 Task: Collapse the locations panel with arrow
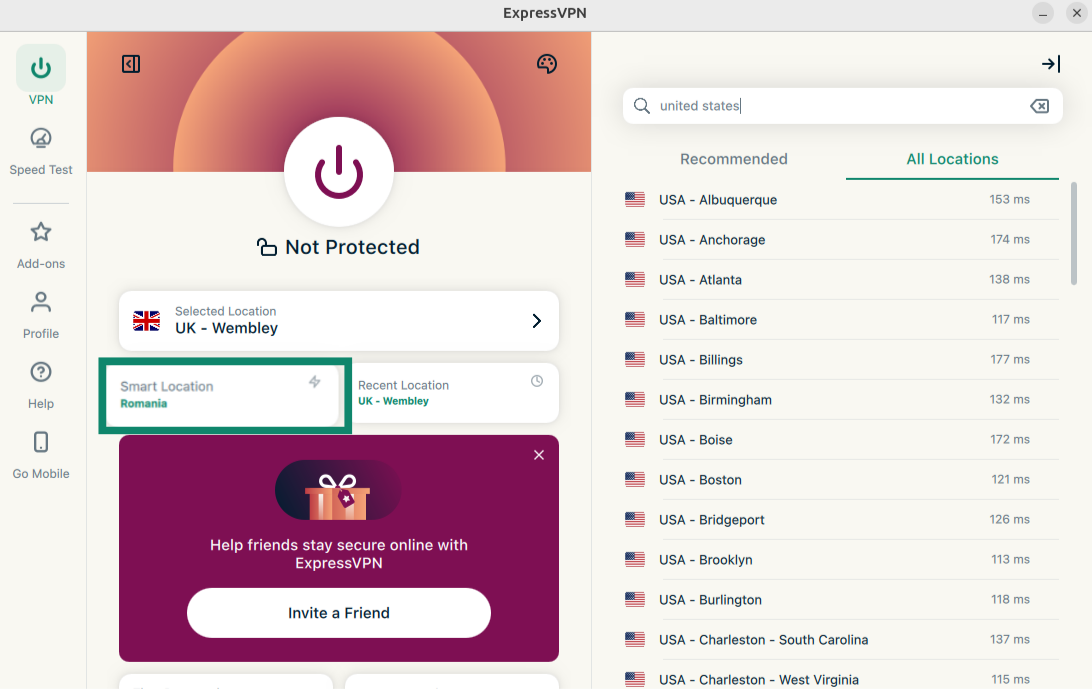pos(1050,64)
